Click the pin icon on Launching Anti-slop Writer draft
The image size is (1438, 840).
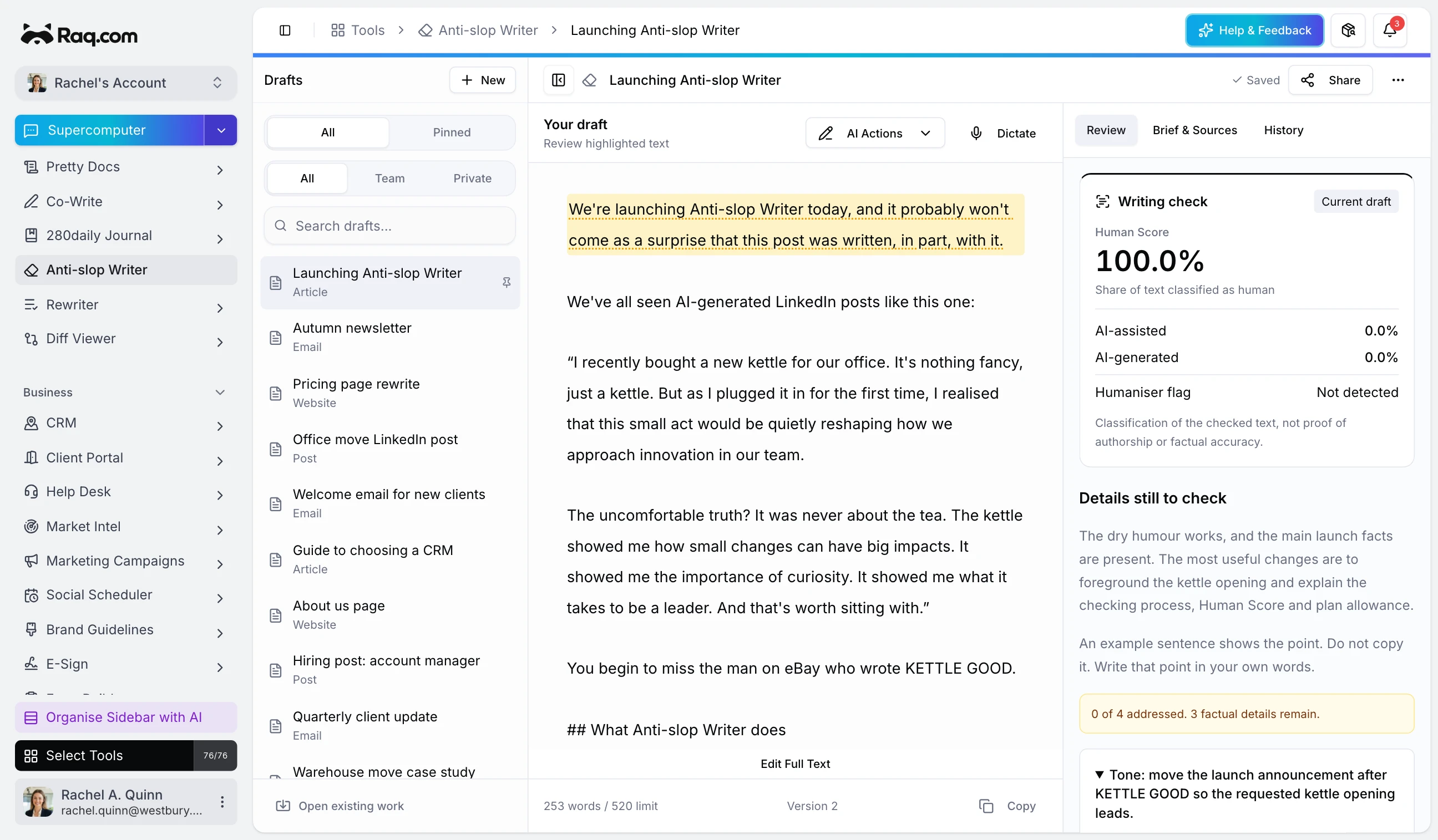point(506,282)
